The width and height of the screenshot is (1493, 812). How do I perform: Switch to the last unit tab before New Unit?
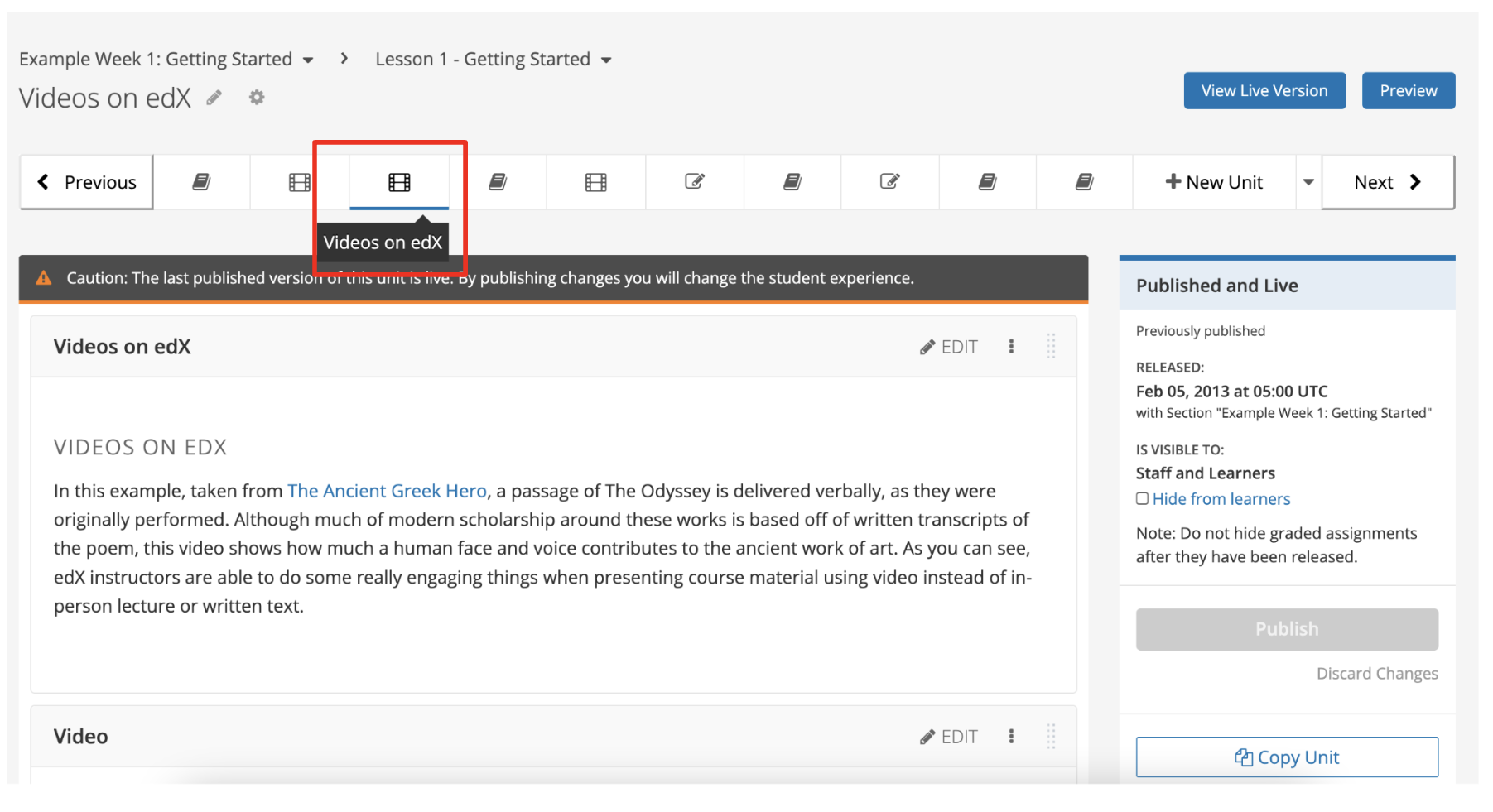[x=1083, y=181]
